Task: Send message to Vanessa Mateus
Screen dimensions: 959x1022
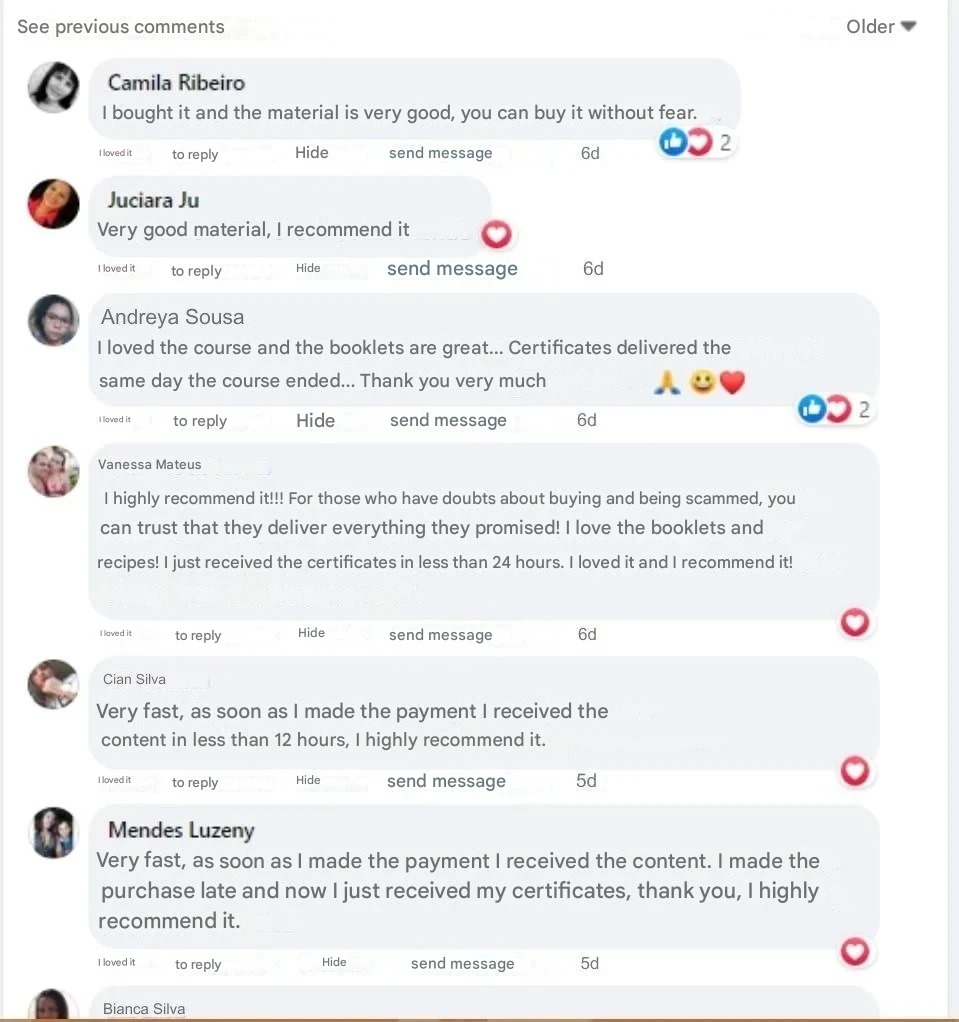Action: [x=440, y=635]
